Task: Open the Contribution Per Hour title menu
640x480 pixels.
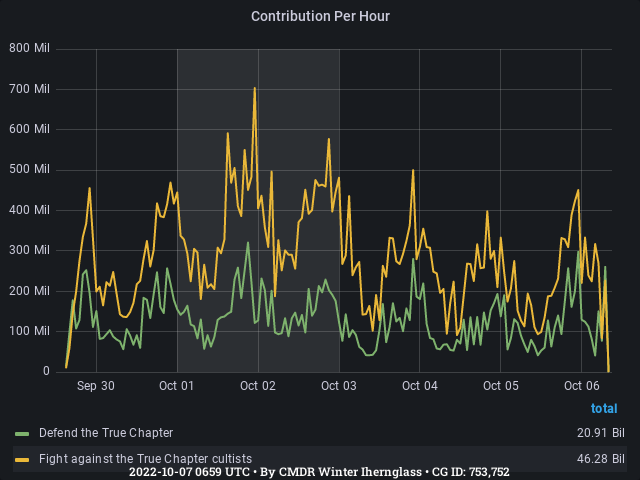Action: point(320,16)
